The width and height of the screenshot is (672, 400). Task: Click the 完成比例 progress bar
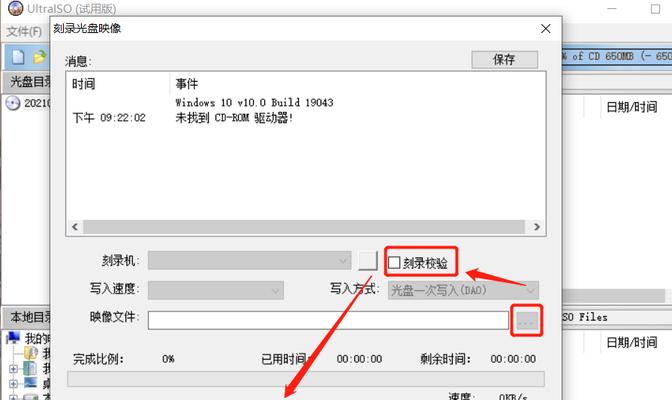(x=306, y=379)
